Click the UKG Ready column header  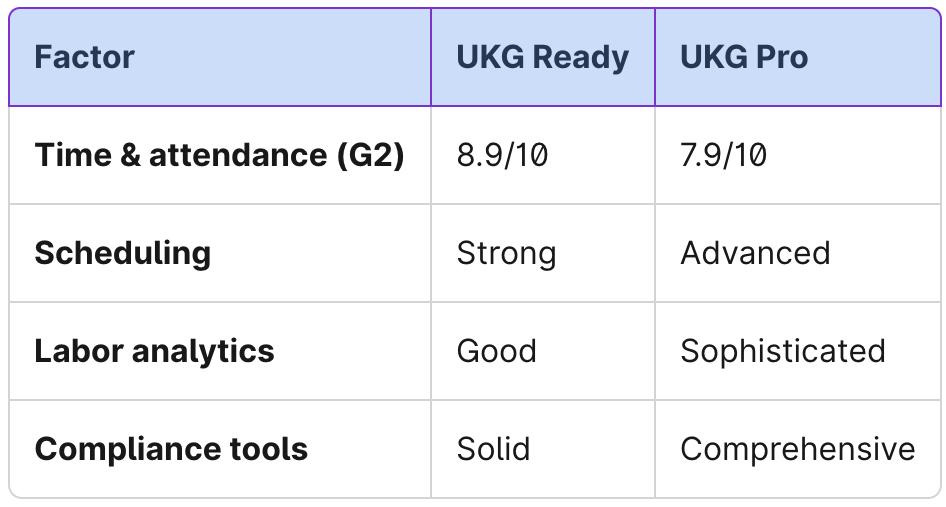(542, 57)
